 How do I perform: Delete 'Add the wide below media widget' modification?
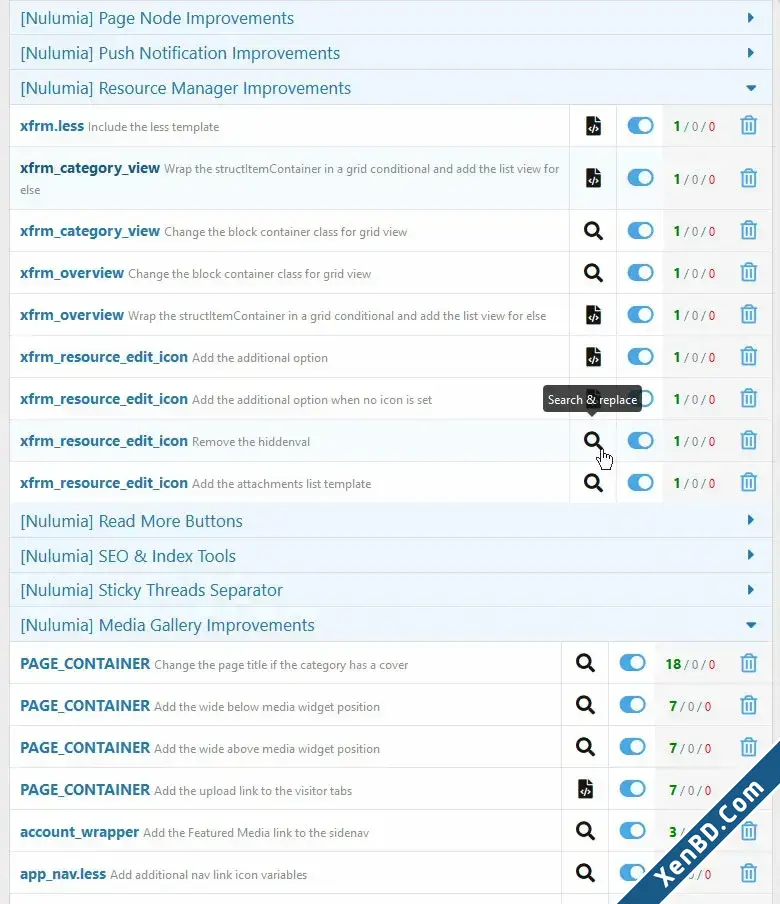[x=748, y=706]
